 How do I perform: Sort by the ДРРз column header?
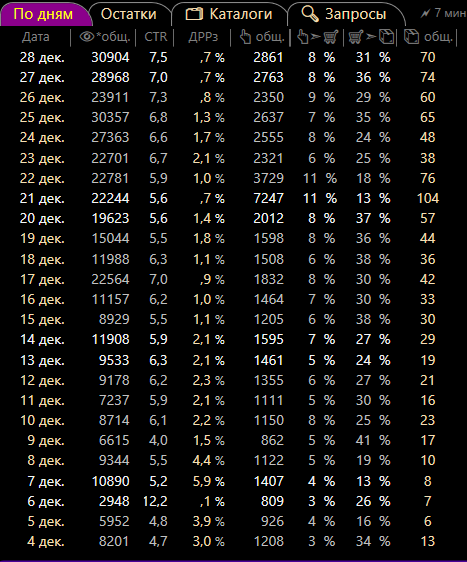click(203, 37)
